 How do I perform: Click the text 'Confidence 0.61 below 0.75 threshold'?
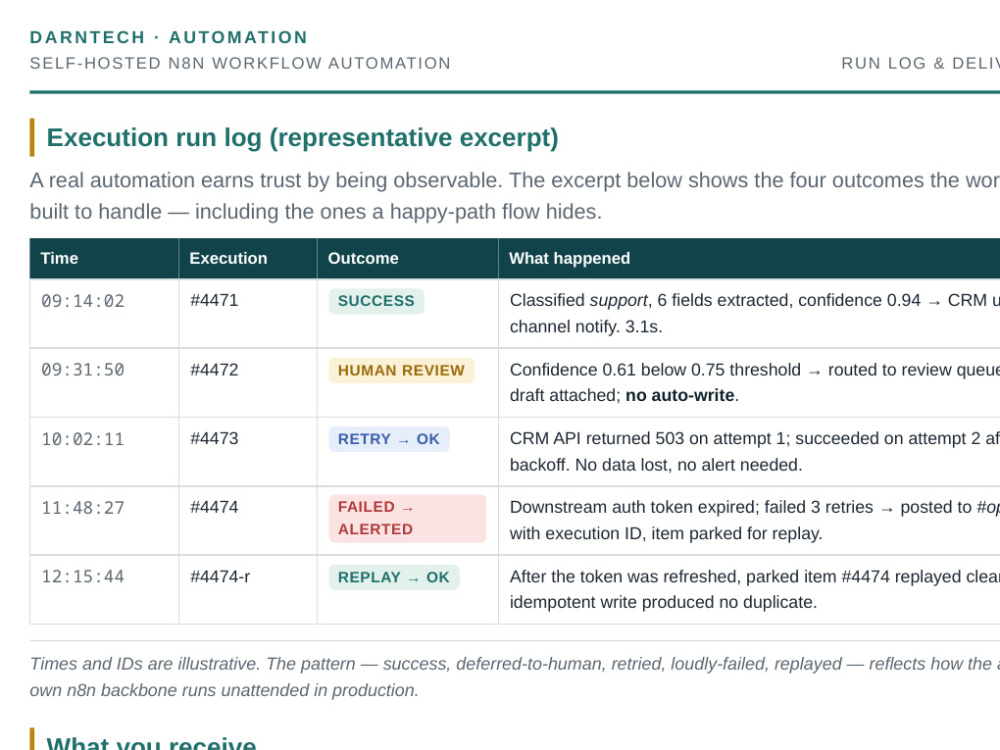pyautogui.click(x=655, y=370)
